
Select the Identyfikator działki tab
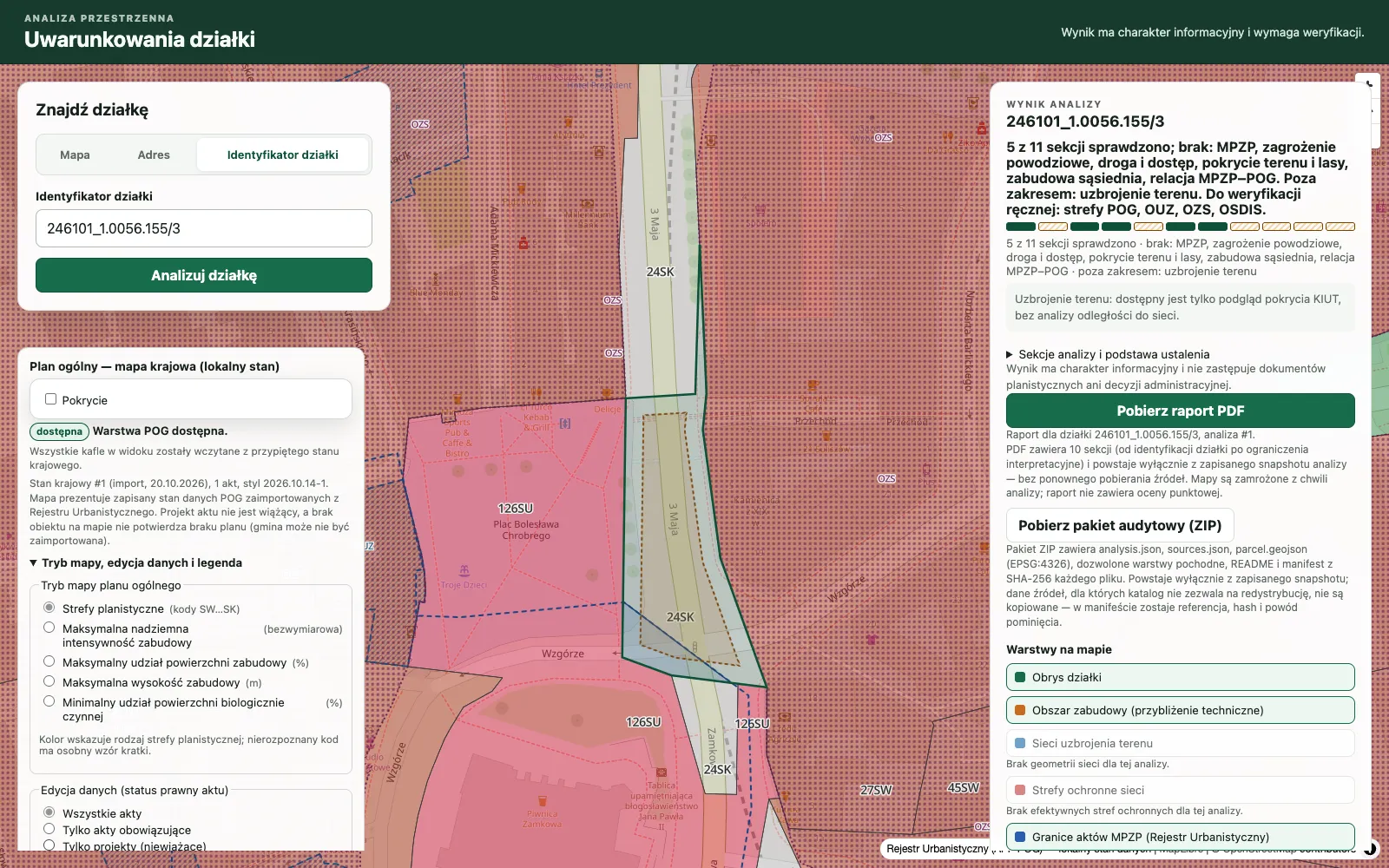point(283,155)
